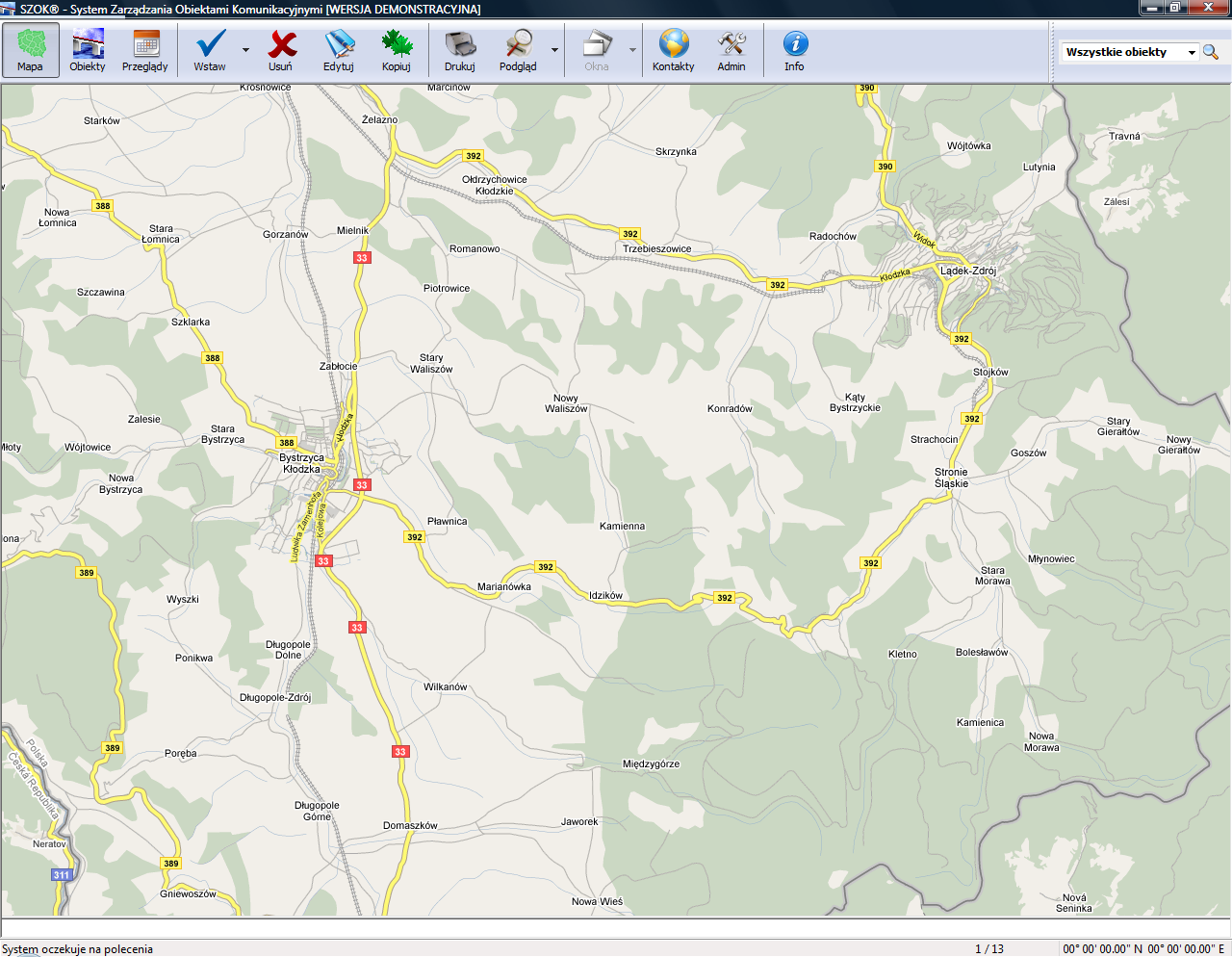Click road 33 marker near Domaszków
Image resolution: width=1232 pixels, height=957 pixels.
pyautogui.click(x=400, y=752)
